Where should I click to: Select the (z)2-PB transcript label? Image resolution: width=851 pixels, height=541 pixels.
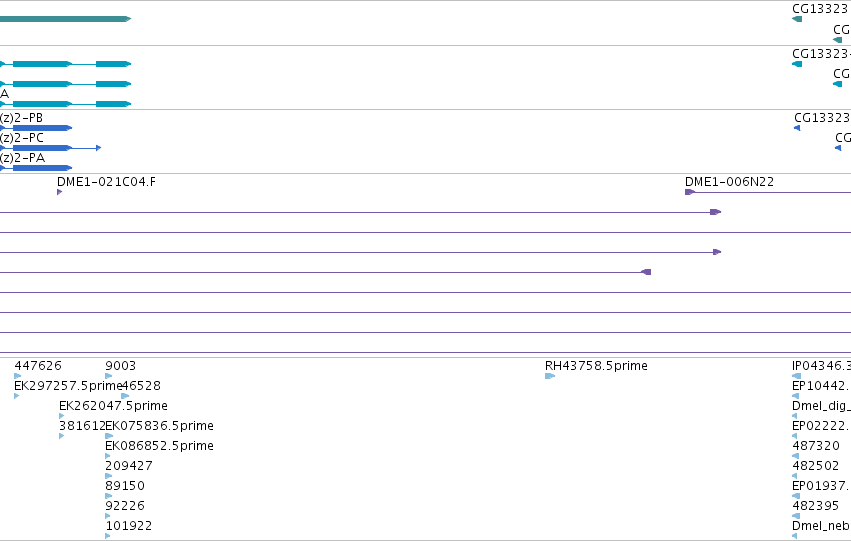coord(21,118)
